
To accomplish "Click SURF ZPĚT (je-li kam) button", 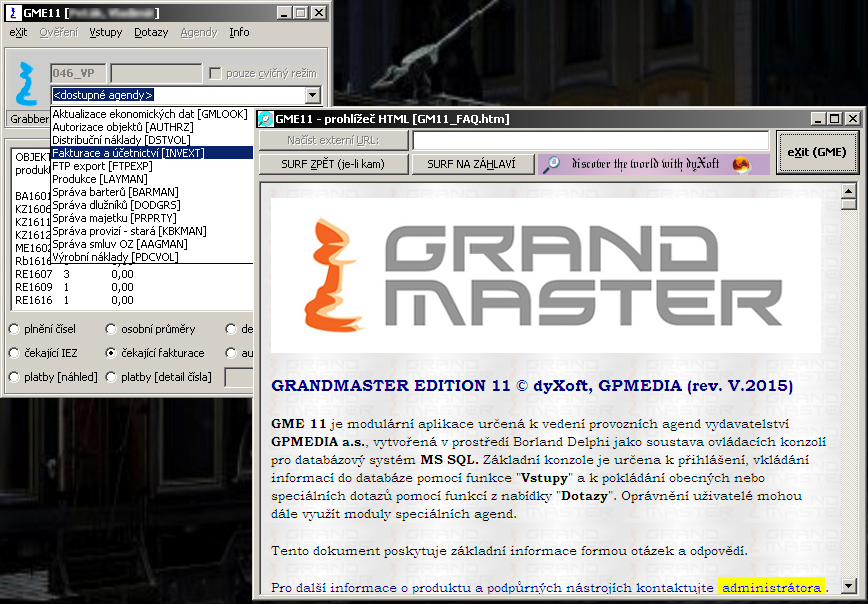I will pyautogui.click(x=333, y=164).
